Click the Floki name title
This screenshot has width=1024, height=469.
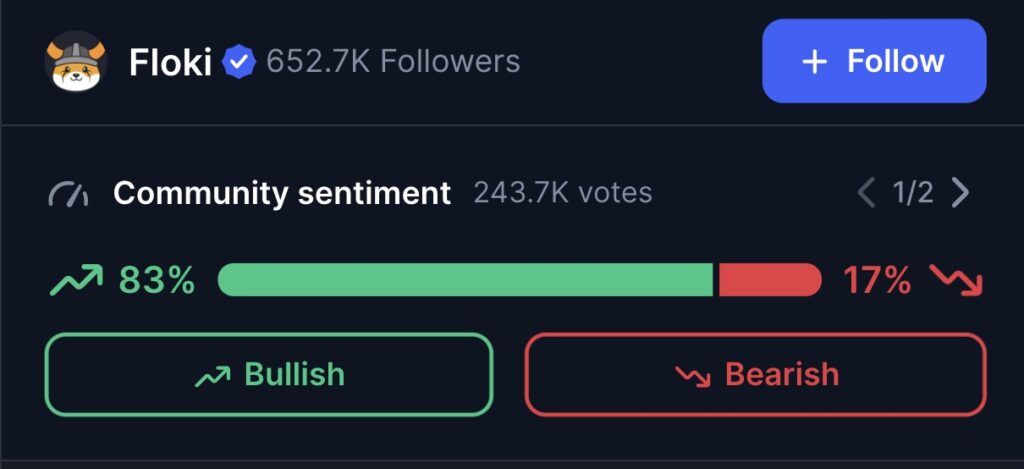tap(170, 63)
